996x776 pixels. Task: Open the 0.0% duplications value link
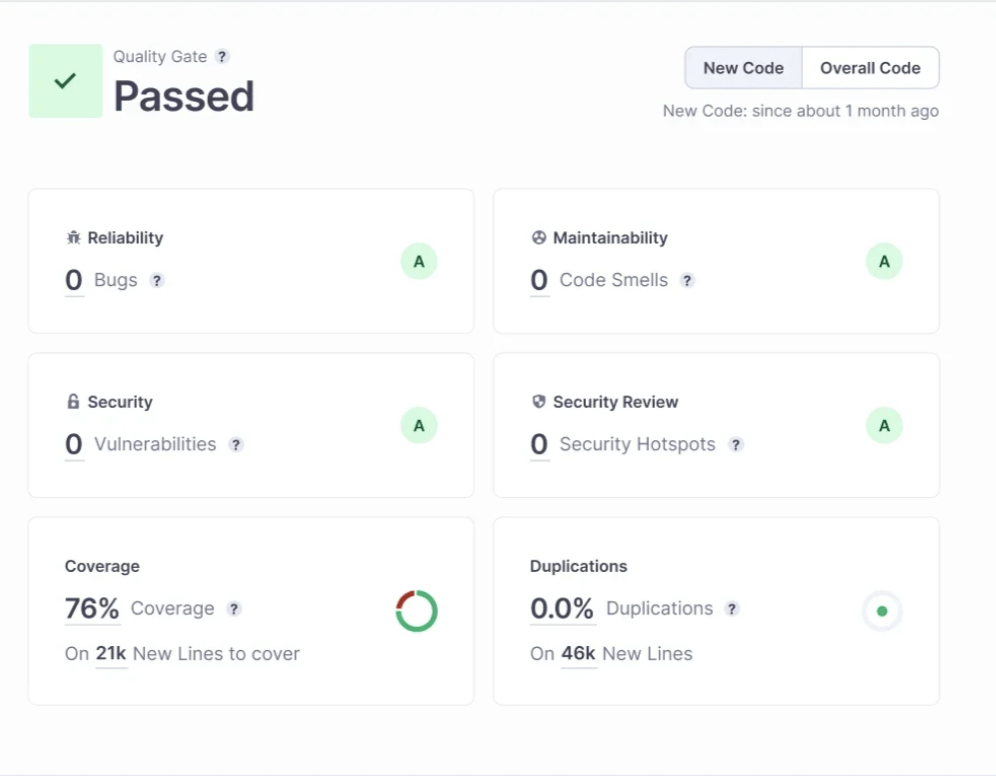click(x=562, y=608)
